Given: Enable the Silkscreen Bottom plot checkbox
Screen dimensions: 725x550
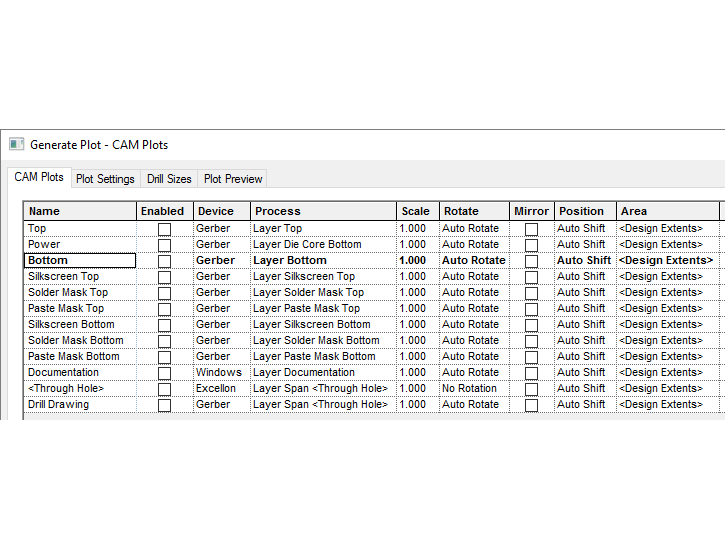Looking at the screenshot, I should pos(164,325).
